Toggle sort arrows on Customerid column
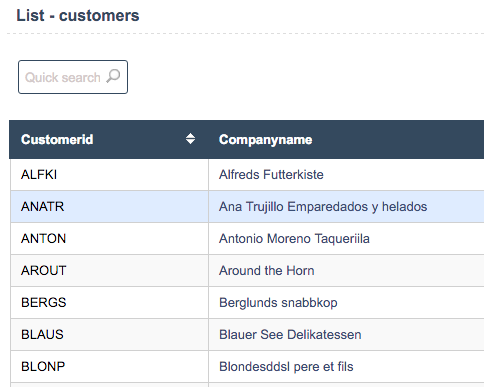The height and width of the screenshot is (387, 484). pos(190,139)
